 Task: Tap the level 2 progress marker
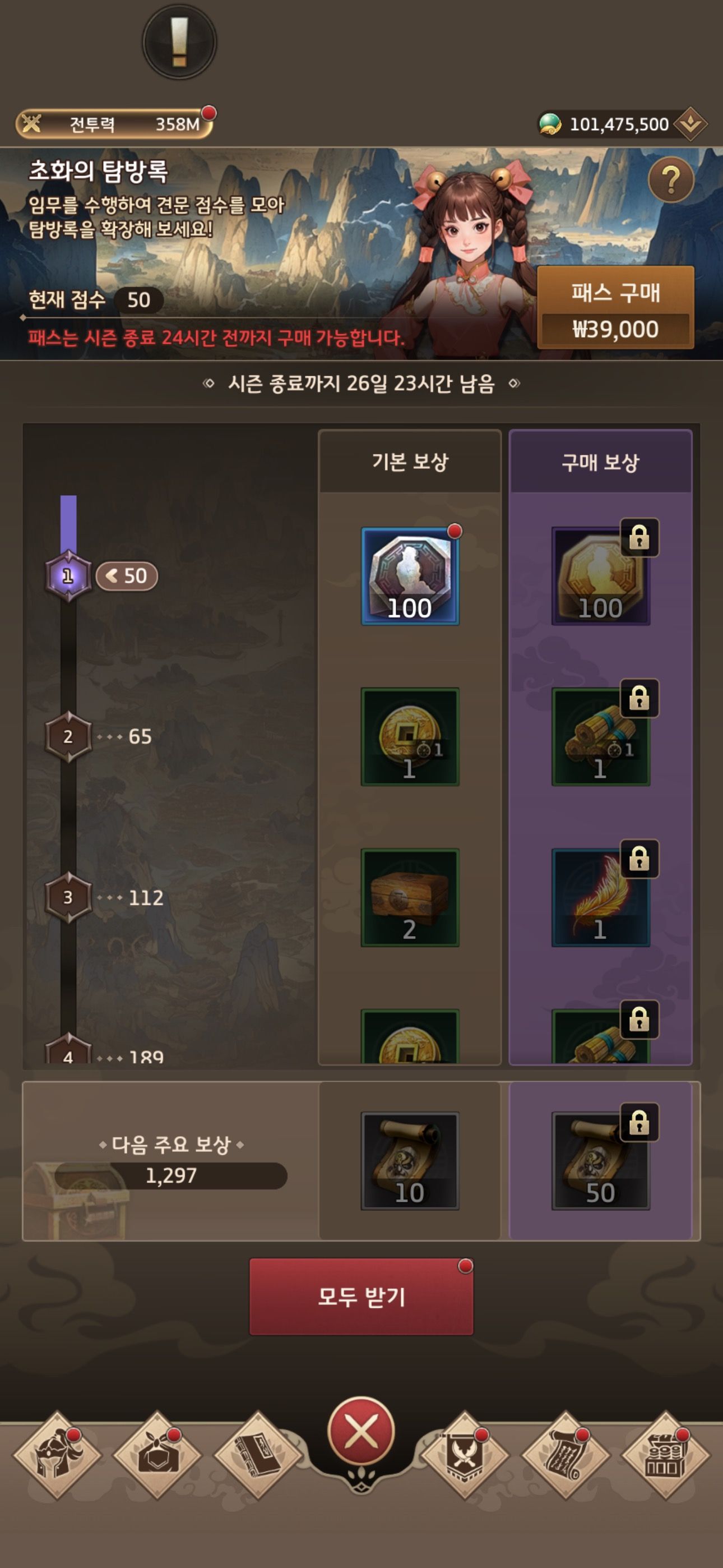coord(68,736)
